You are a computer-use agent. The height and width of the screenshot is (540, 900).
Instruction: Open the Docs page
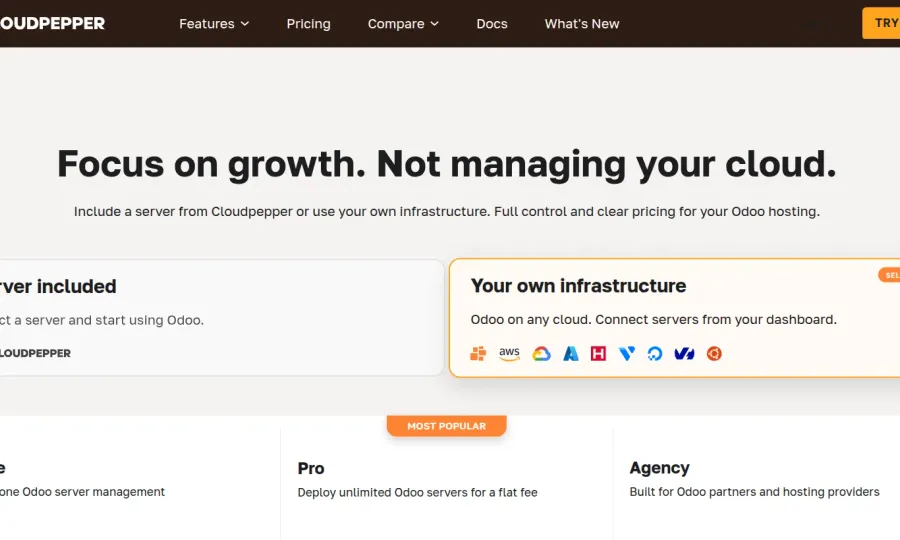tap(492, 24)
